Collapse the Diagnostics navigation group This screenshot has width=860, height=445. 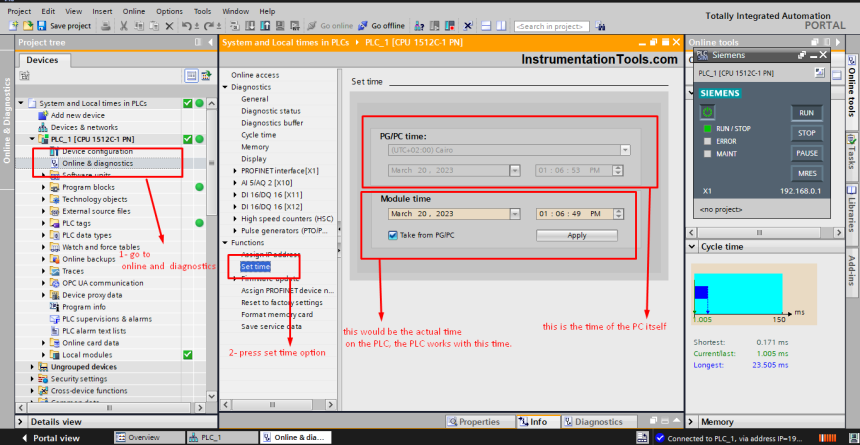pyautogui.click(x=225, y=87)
